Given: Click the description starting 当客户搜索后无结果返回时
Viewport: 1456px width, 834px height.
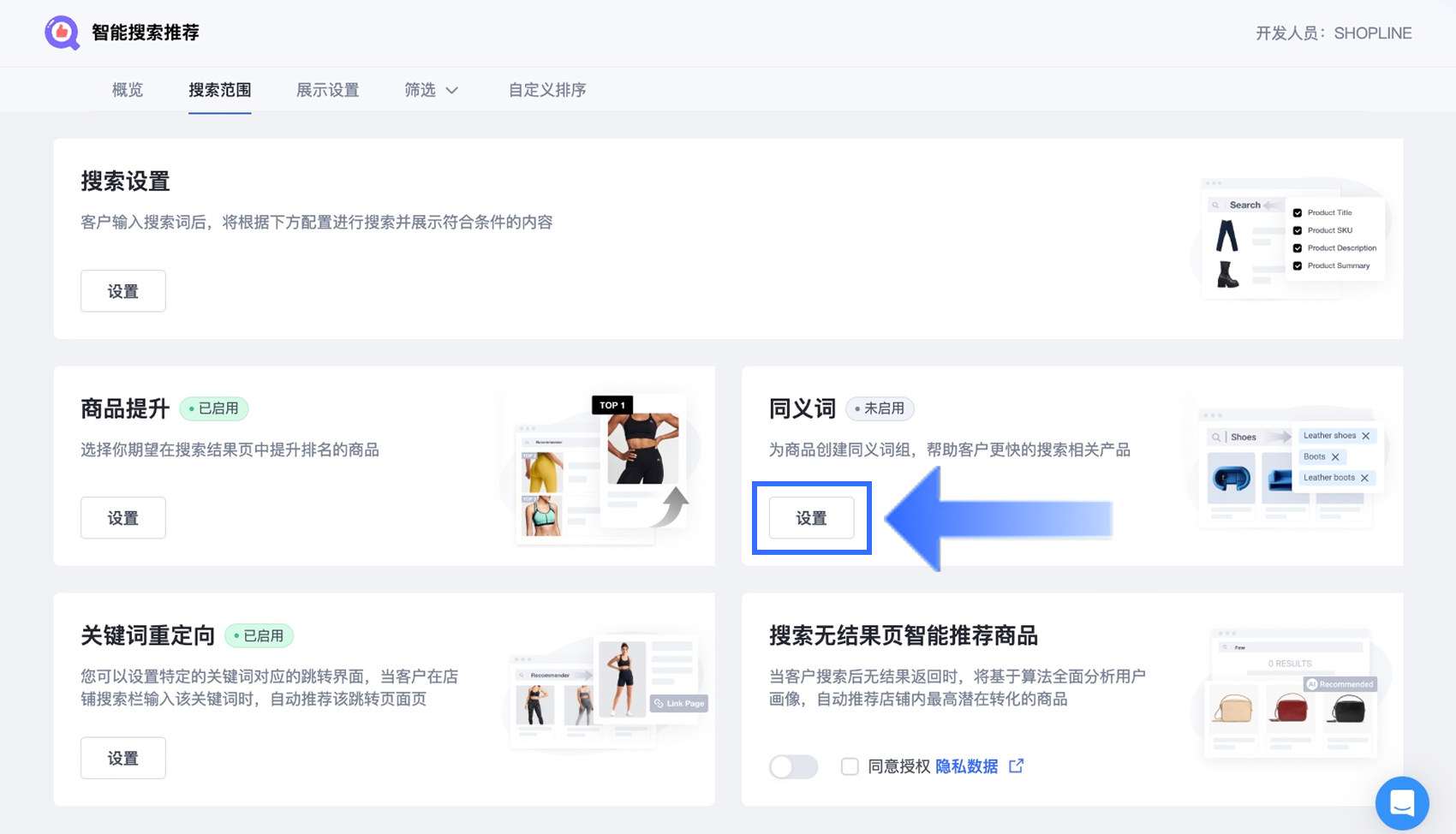Looking at the screenshot, I should pos(958,688).
